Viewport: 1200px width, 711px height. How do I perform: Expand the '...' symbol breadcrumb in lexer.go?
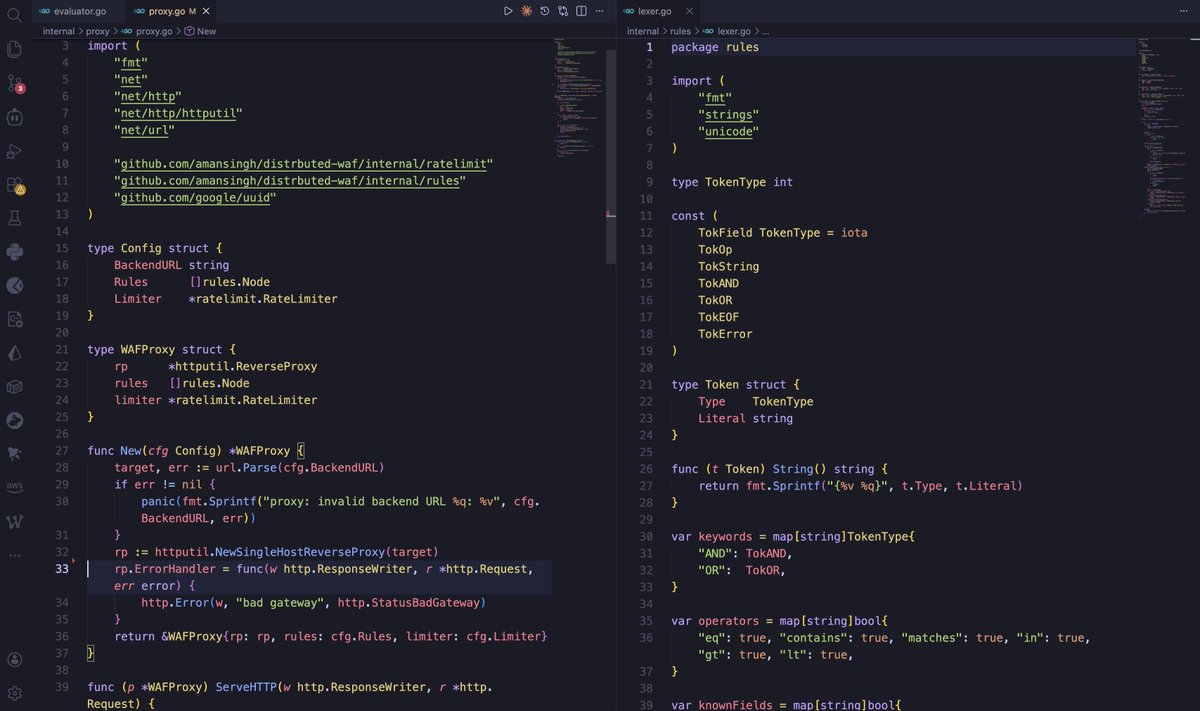(765, 31)
